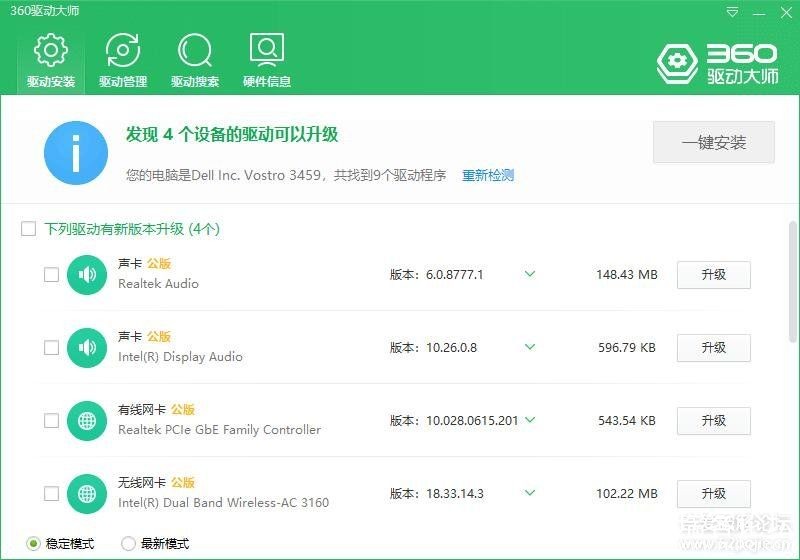800x560 pixels.
Task: Click the Realtek PCIe GbE Family Controller name
Action: tap(219, 430)
